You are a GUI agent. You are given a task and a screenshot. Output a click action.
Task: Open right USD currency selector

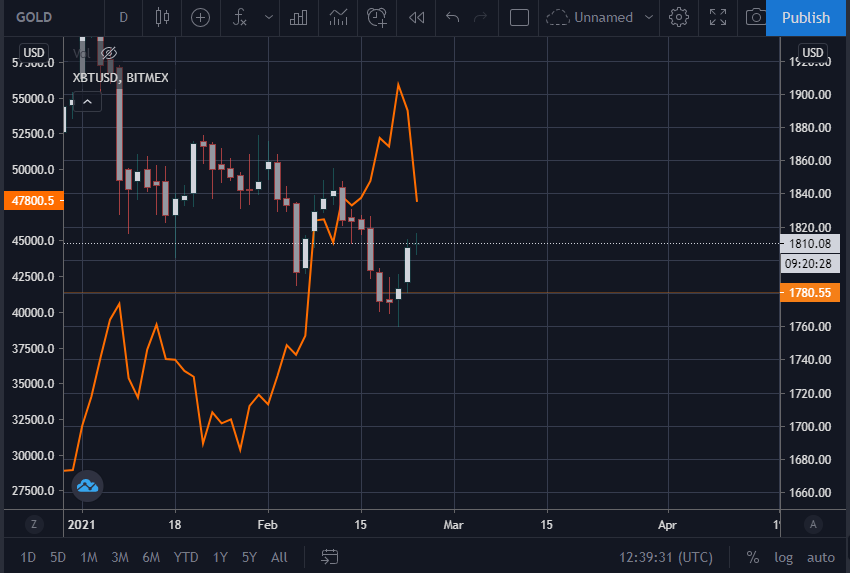(x=813, y=53)
